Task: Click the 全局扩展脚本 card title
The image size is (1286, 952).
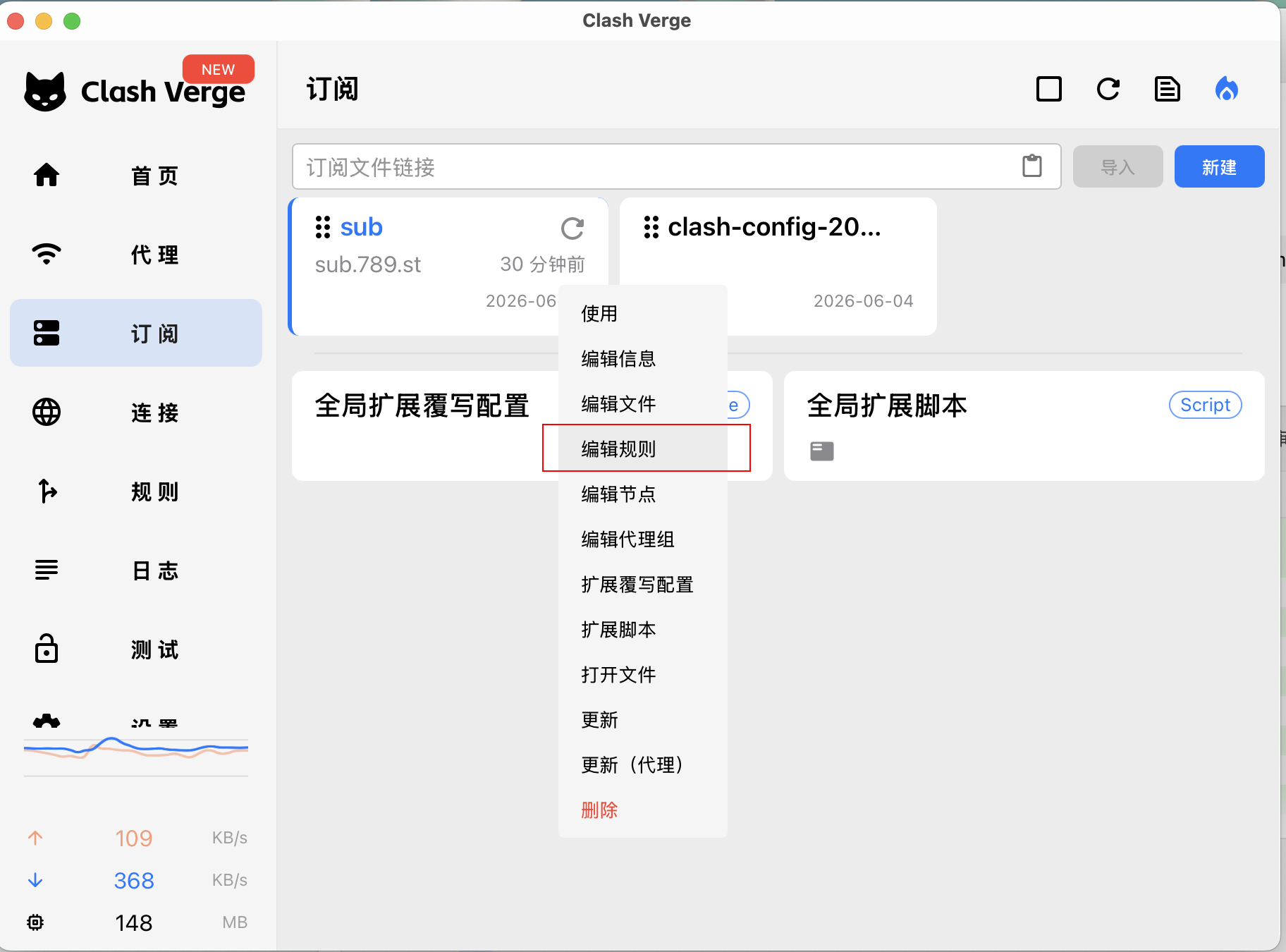Action: tap(887, 405)
